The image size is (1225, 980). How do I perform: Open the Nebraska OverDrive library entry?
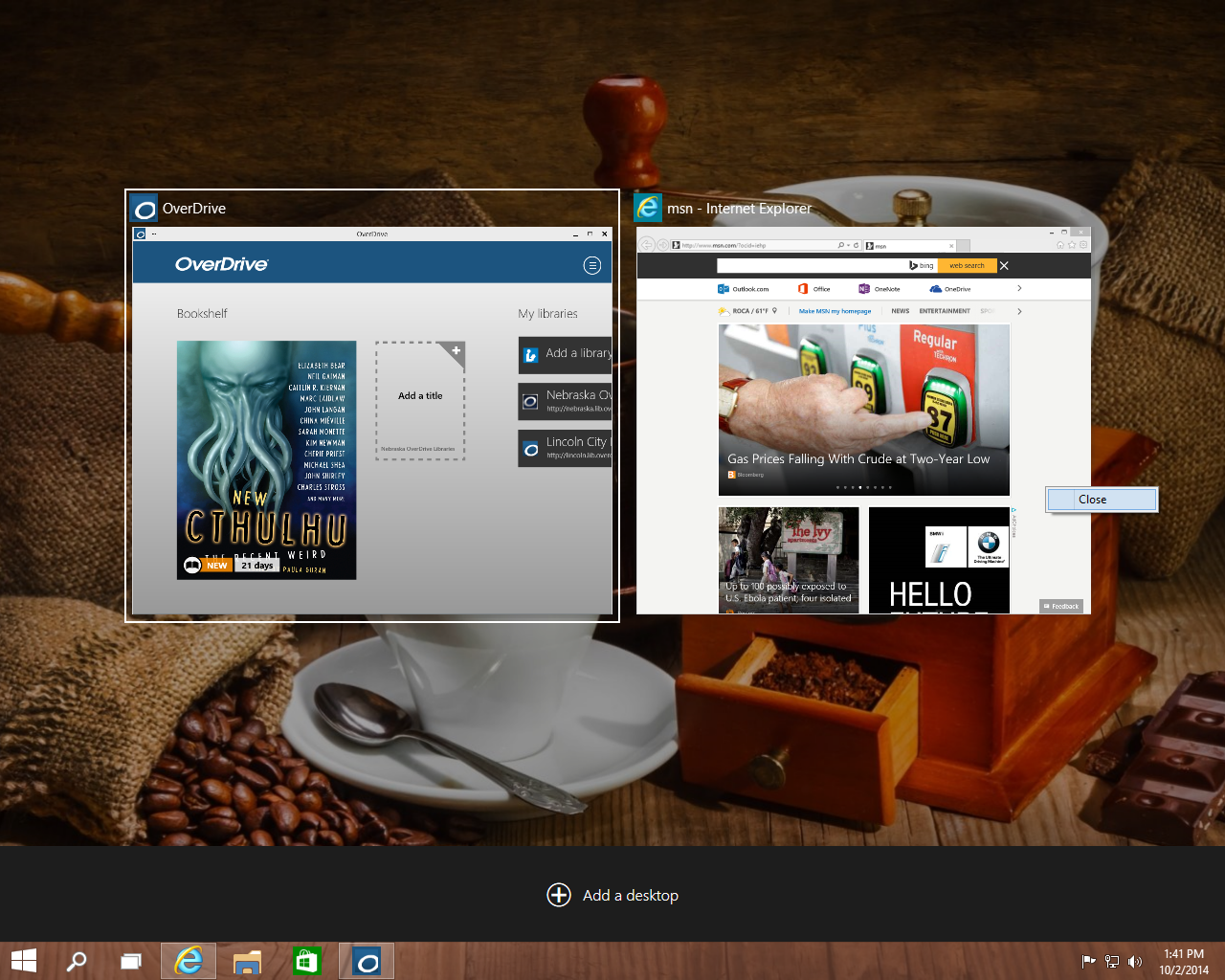coord(565,402)
